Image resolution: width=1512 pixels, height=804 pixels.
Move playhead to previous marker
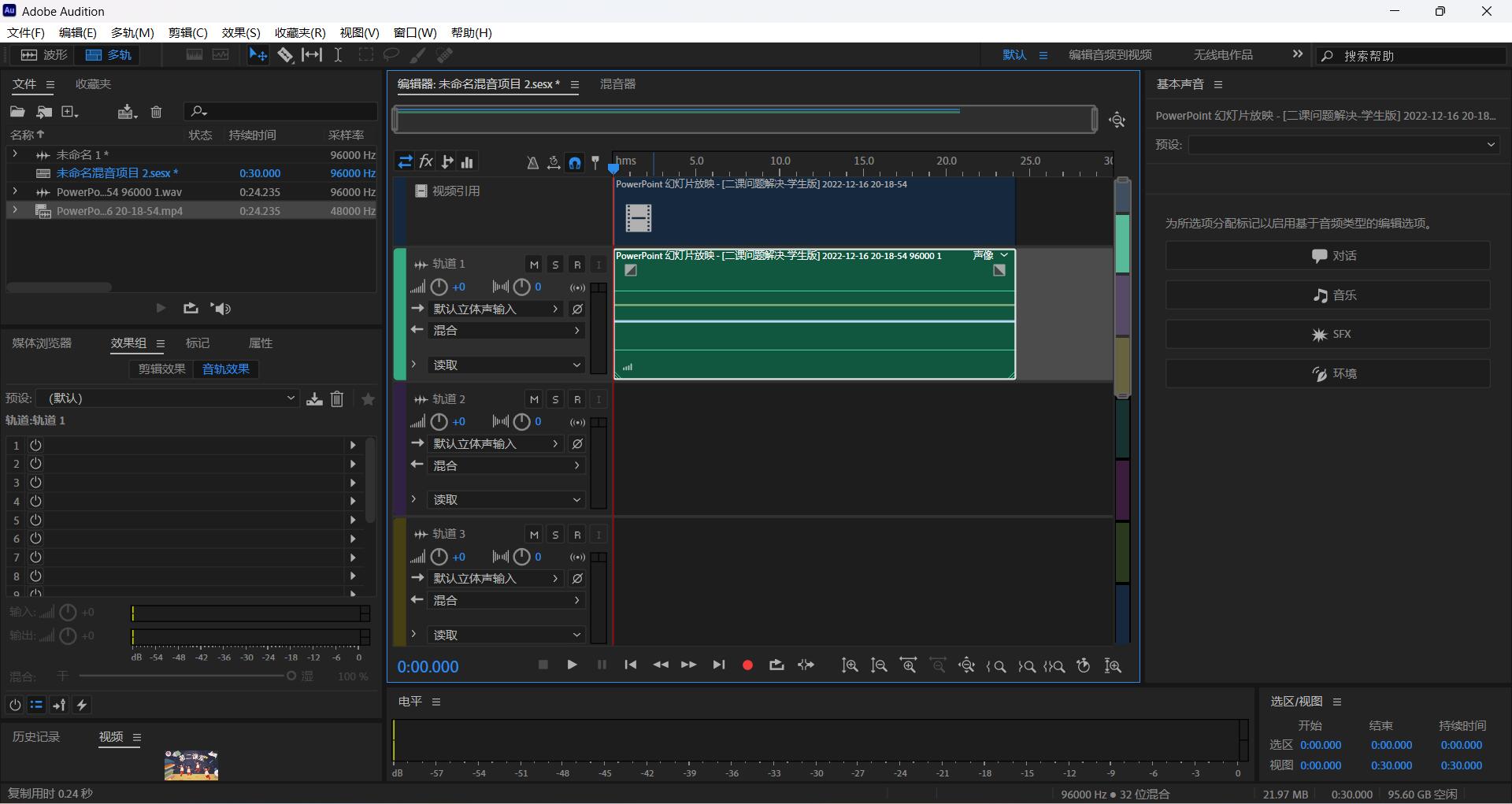pyautogui.click(x=631, y=665)
